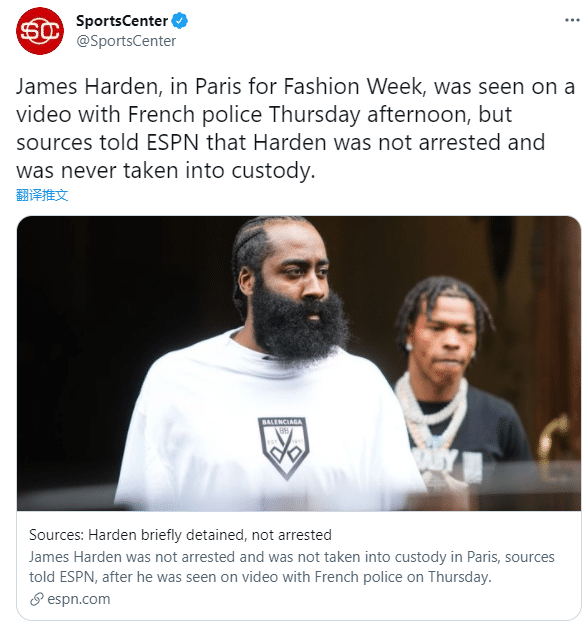Open the James Harden article photo
Screen dimensions: 588x622
tap(299, 363)
